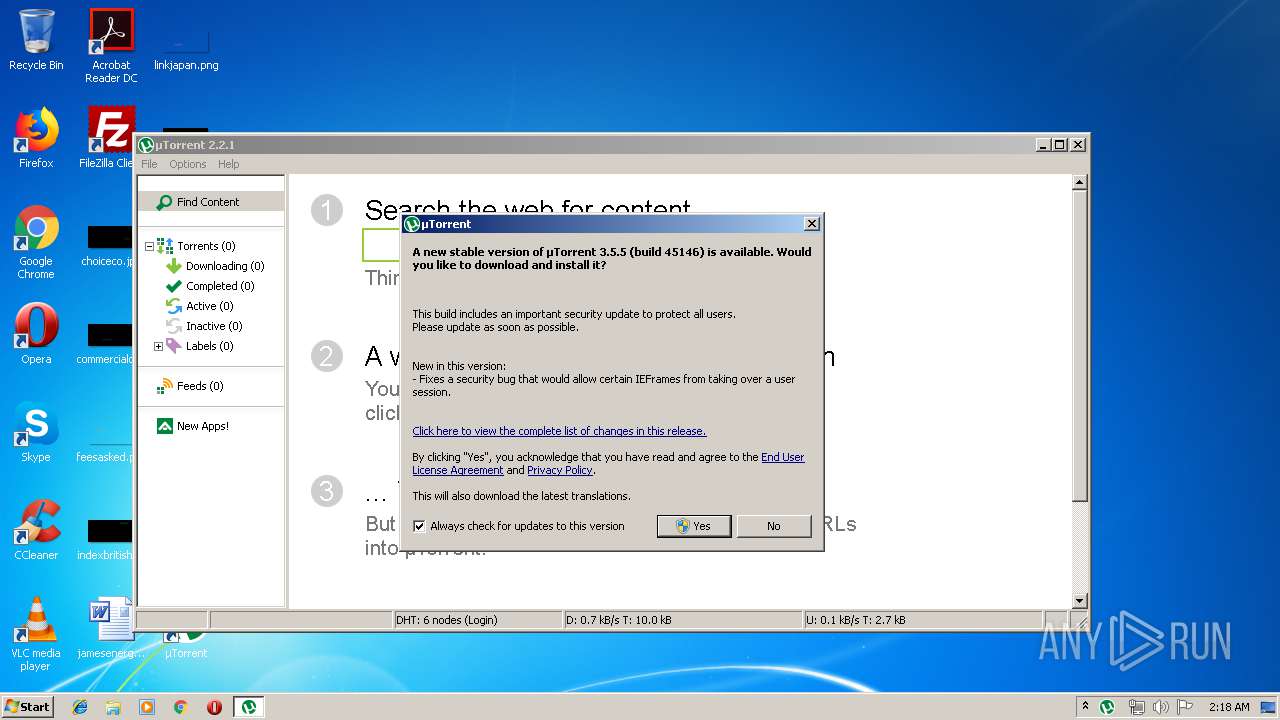Screen dimensions: 1280x720
Task: Open Action Center flag icon
Action: pyautogui.click(x=1185, y=707)
